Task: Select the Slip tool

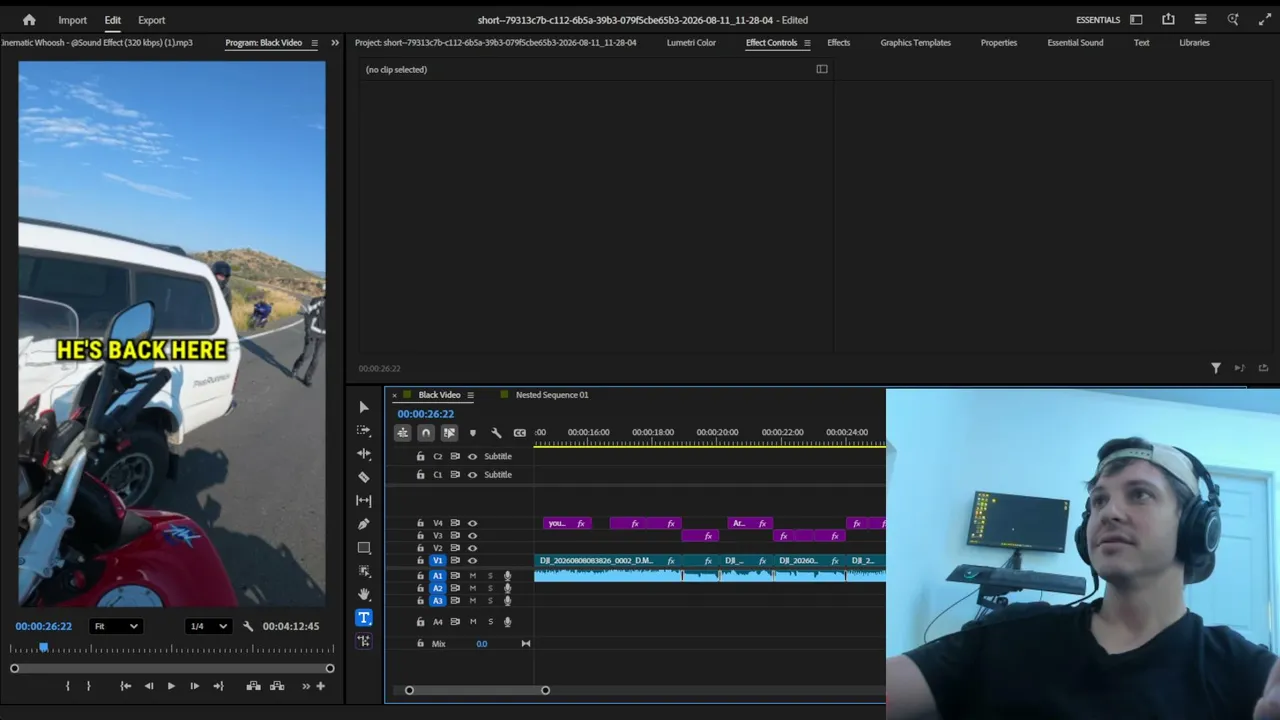Action: (x=364, y=500)
